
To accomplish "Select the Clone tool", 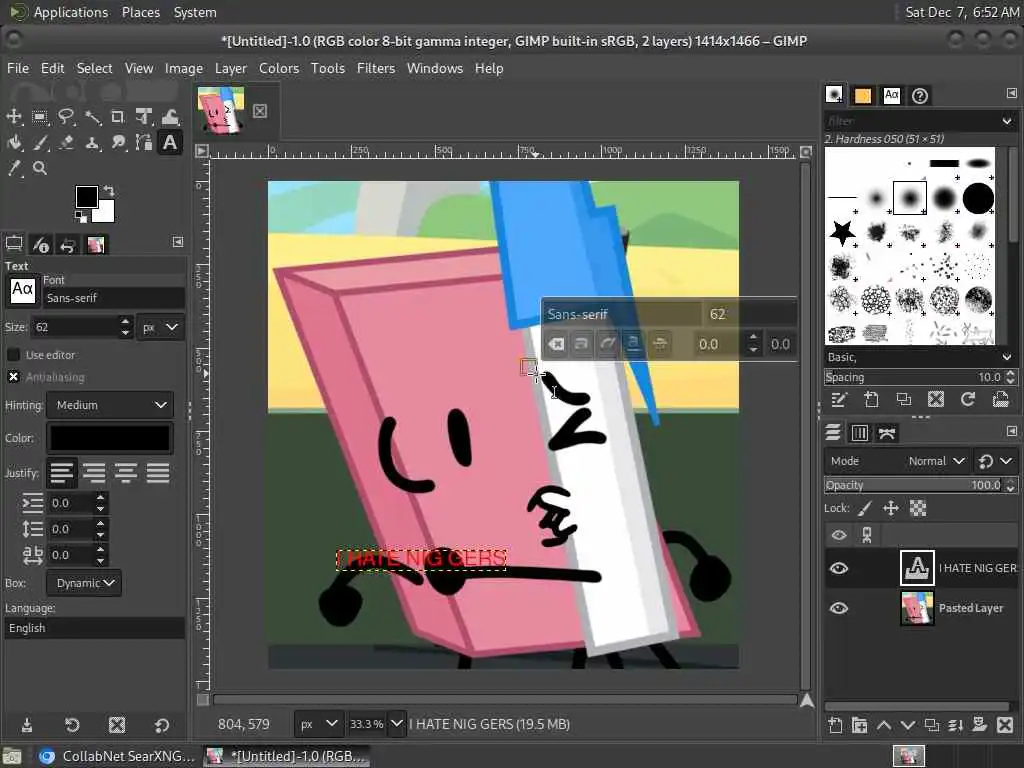I will pyautogui.click(x=92, y=142).
